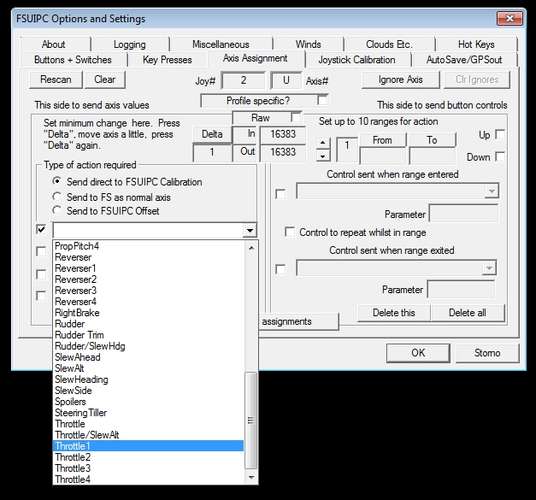The image size is (536, 500).
Task: Select RightBrake list entry
Action: pyautogui.click(x=149, y=313)
